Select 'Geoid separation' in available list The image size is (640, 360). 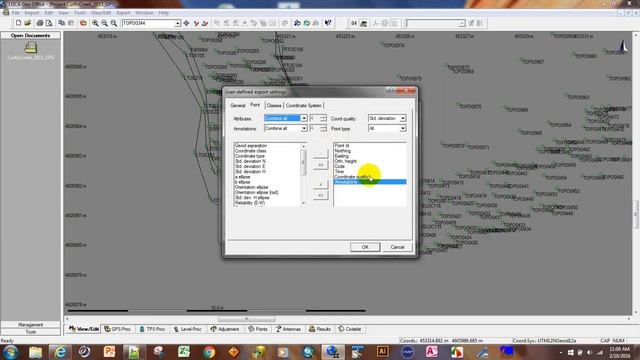point(251,146)
